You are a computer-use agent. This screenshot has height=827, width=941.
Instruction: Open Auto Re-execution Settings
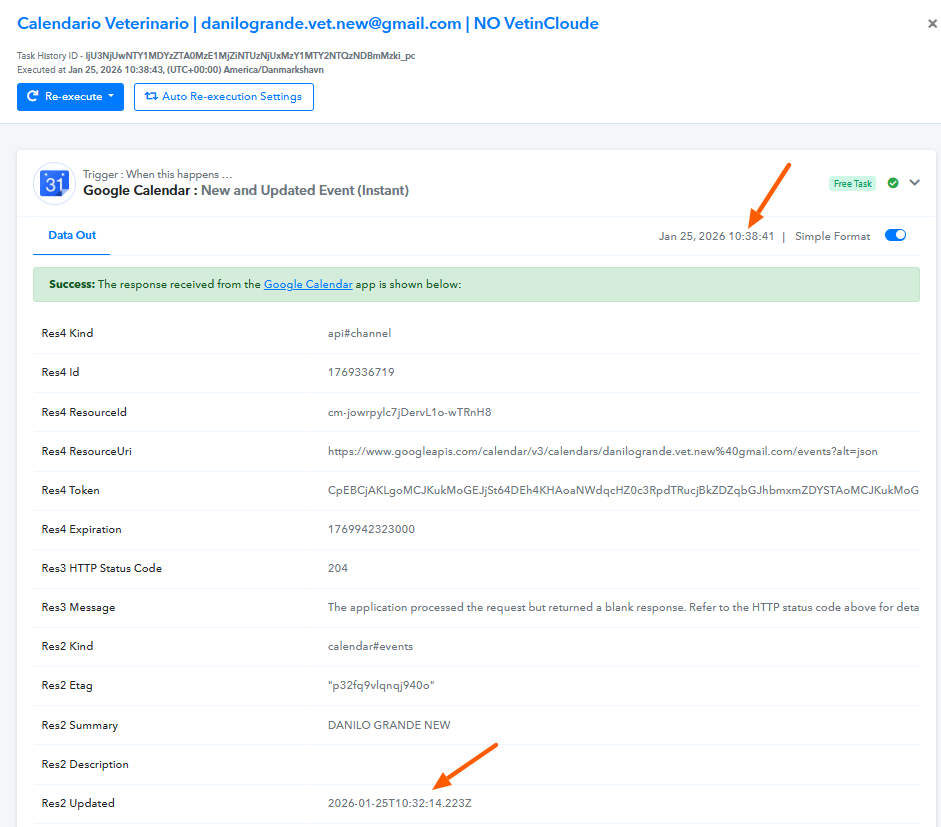[223, 97]
